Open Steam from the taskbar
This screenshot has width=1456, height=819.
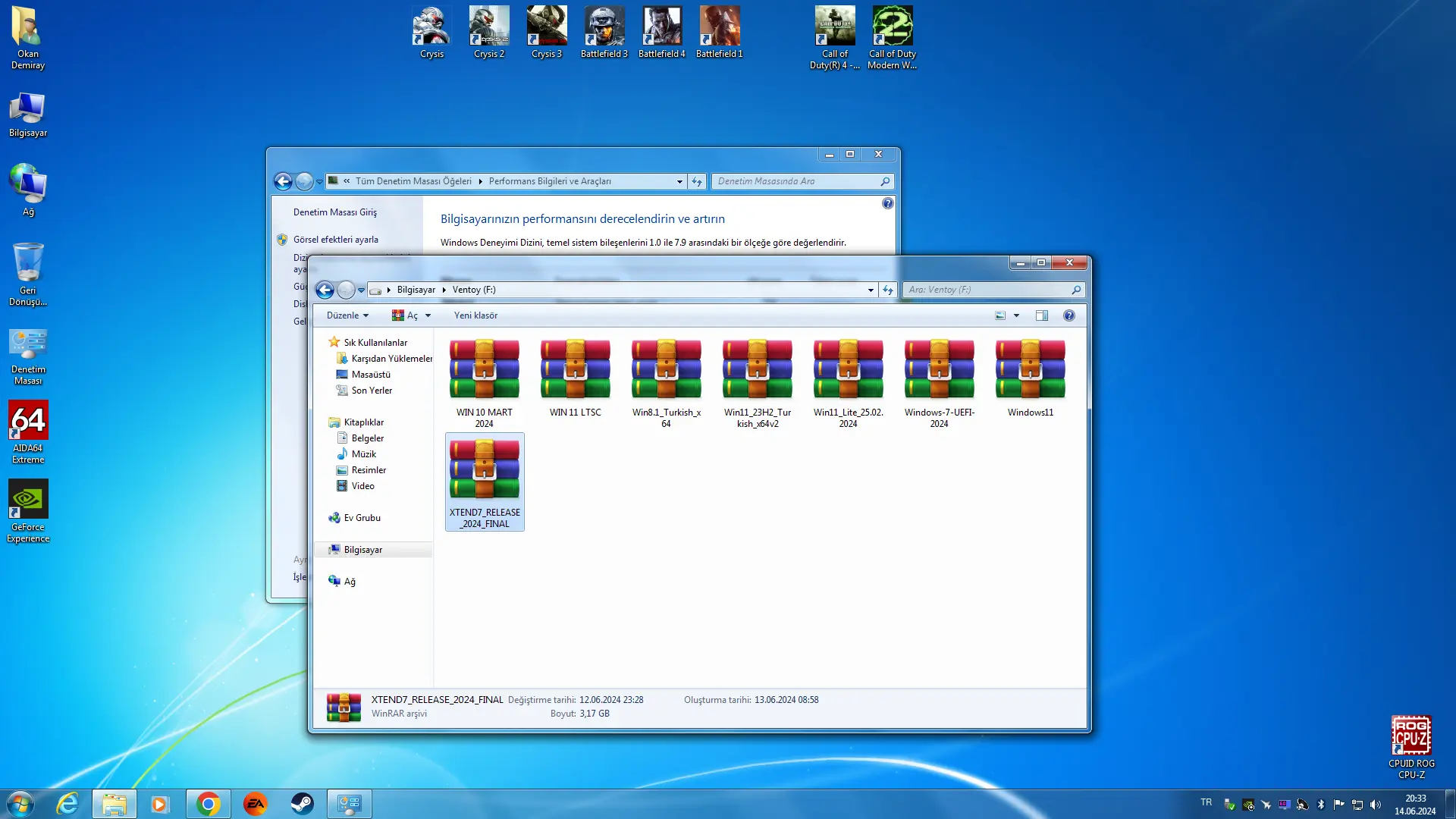(x=302, y=804)
